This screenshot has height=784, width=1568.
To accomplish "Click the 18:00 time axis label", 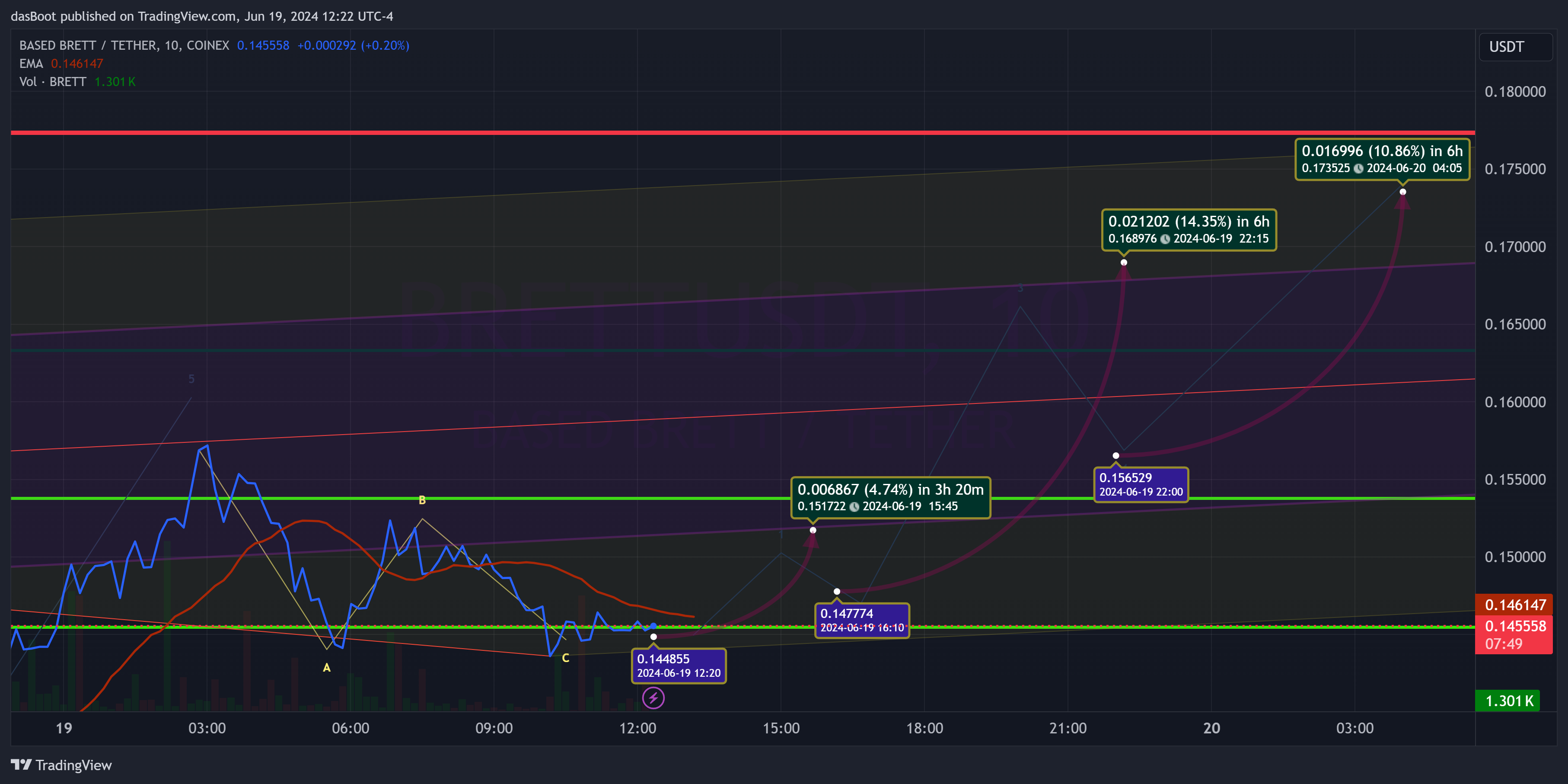I will click(924, 728).
